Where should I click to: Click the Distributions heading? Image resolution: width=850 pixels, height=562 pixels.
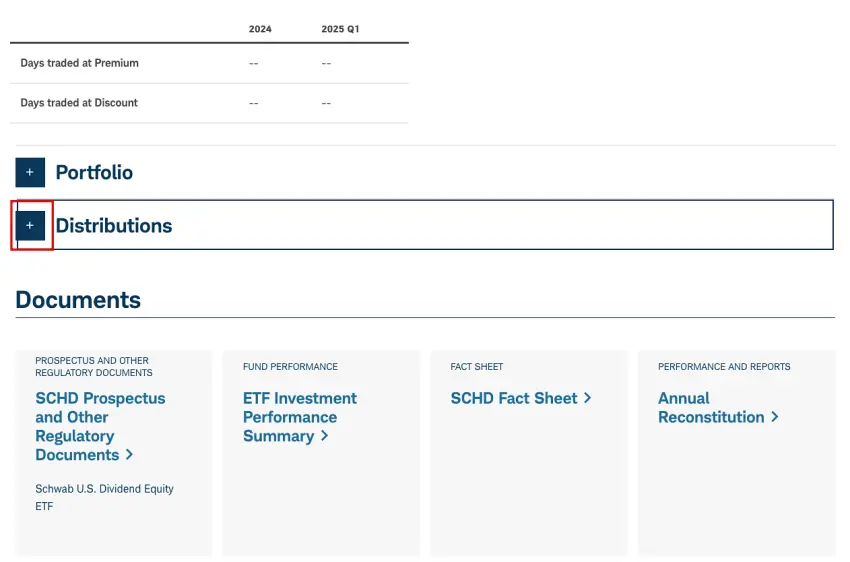coord(114,225)
